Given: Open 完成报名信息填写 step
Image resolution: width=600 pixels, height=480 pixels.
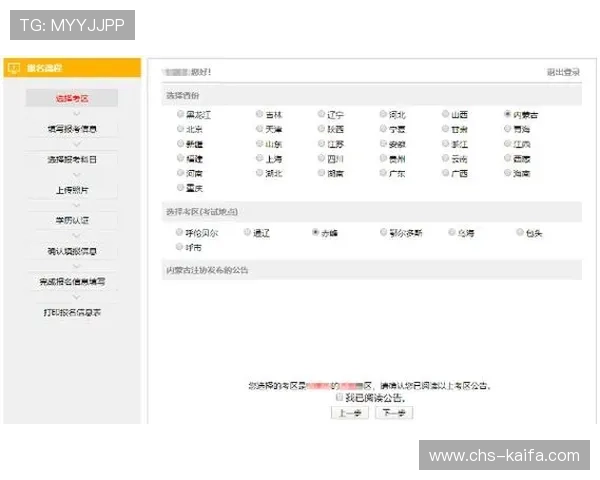Looking at the screenshot, I should pos(72,282).
